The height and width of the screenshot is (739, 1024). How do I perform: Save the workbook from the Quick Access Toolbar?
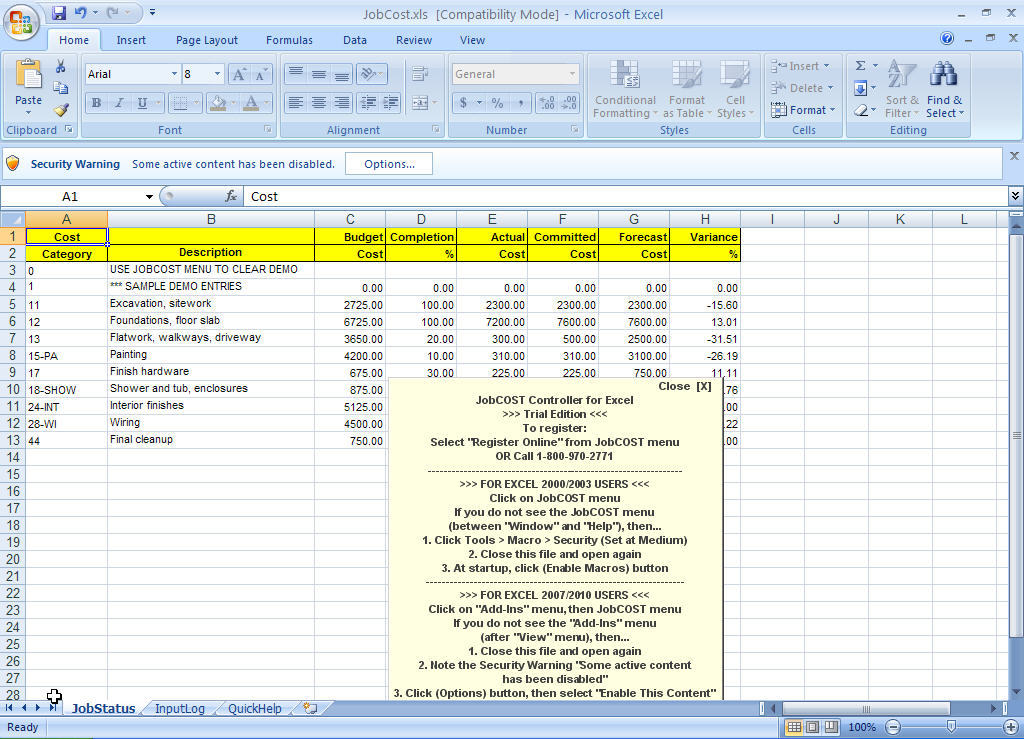59,12
